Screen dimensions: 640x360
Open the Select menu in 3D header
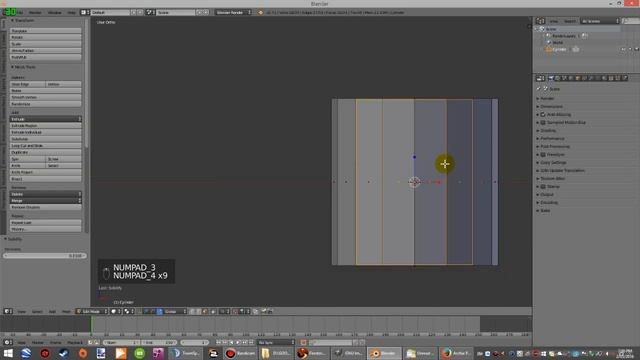[x=37, y=311]
